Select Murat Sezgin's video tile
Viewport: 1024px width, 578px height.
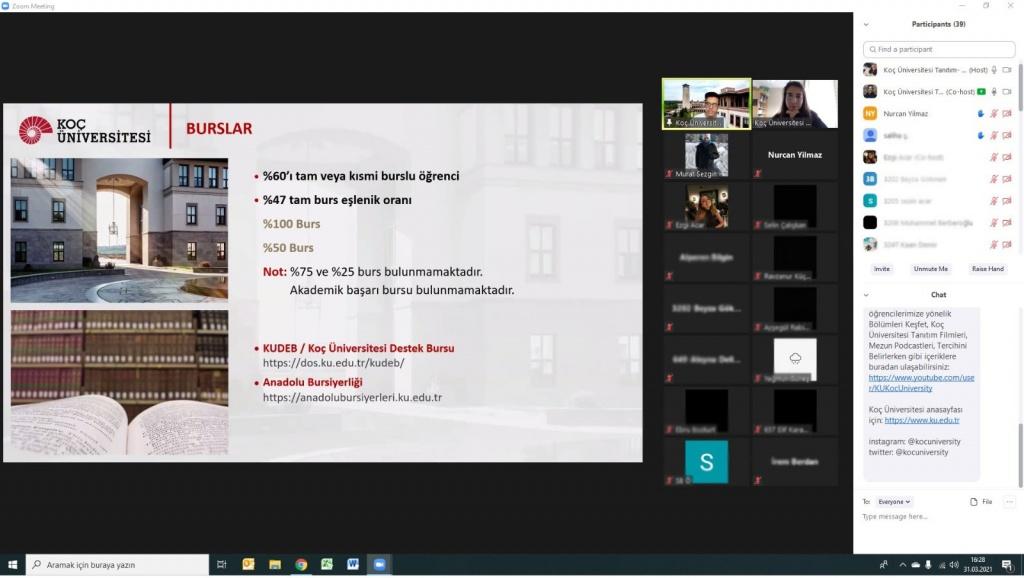(x=707, y=155)
